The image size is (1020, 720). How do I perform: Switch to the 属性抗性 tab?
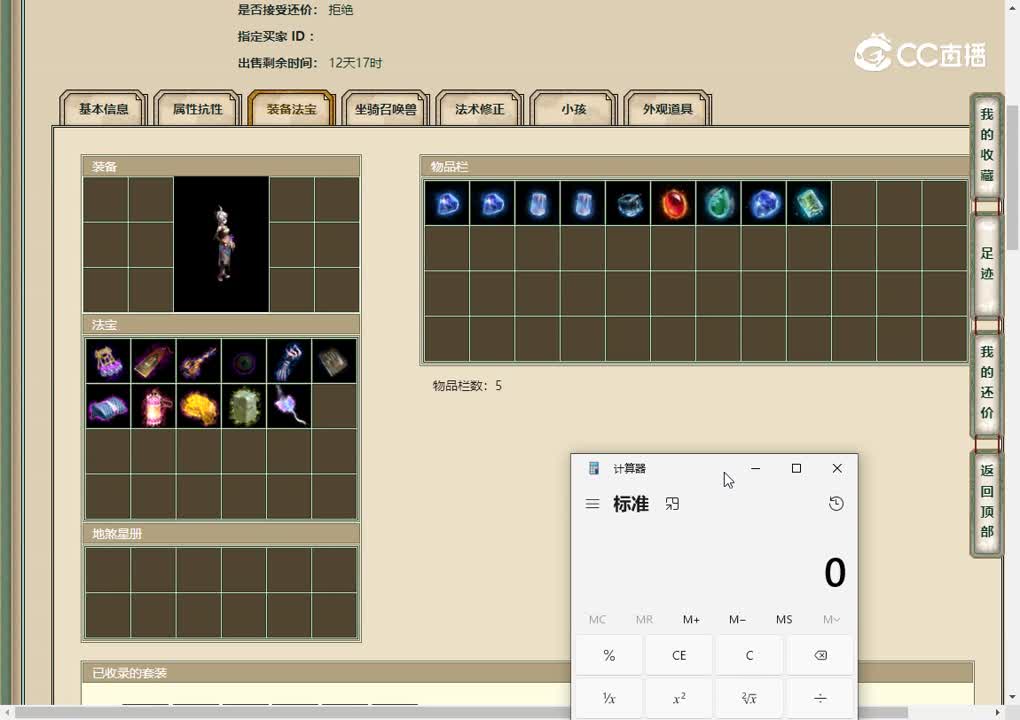tap(197, 109)
